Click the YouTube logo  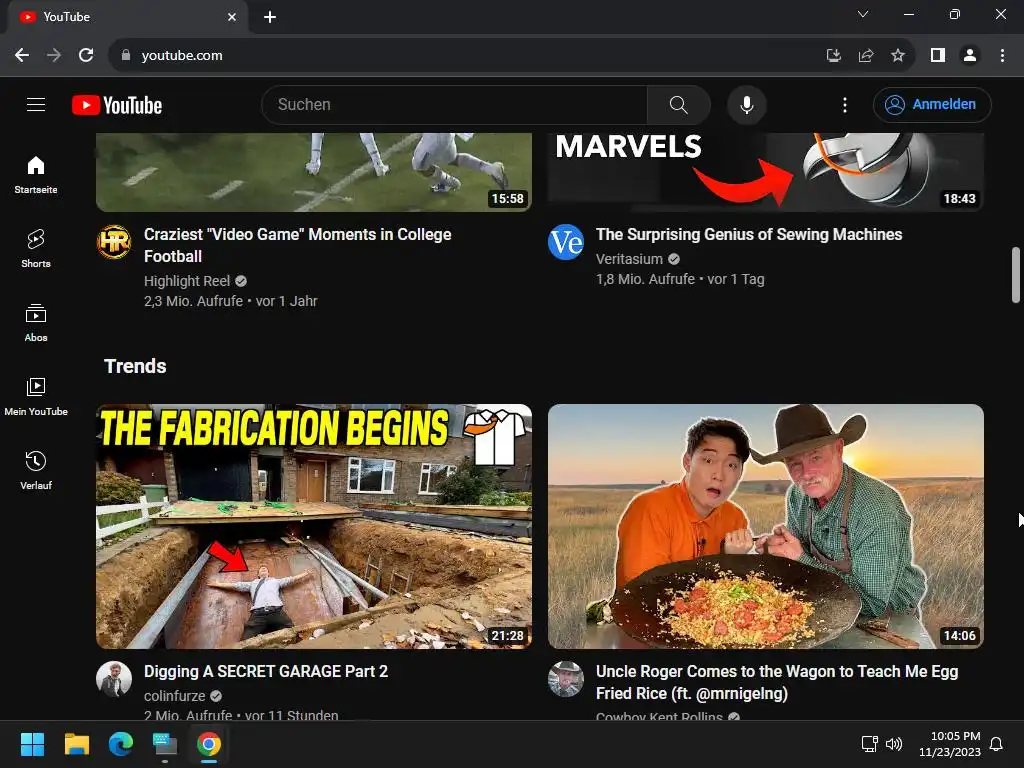[x=117, y=105]
